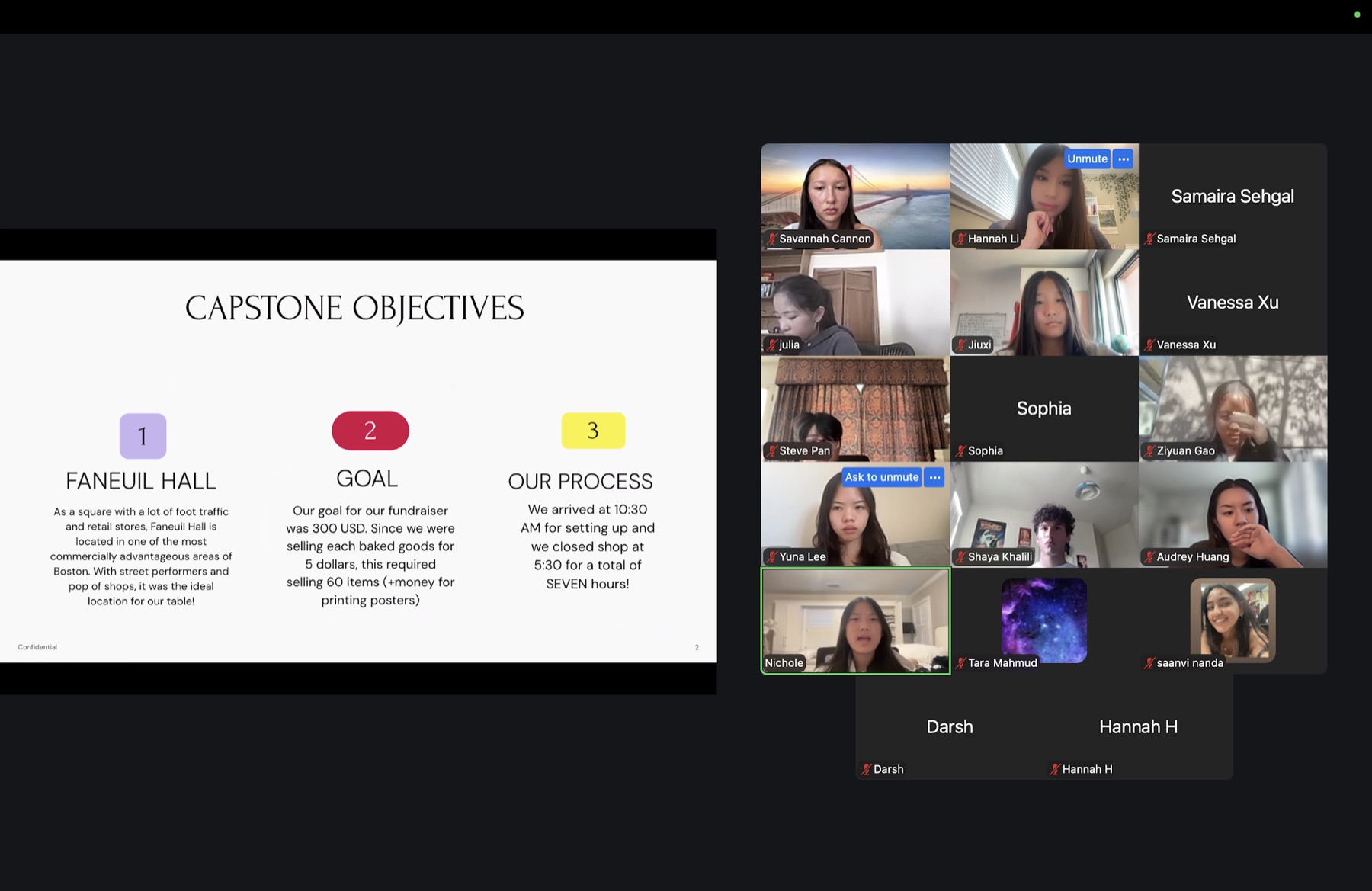Click the muted mic icon beside Jiuxi
Image resolution: width=1372 pixels, height=891 pixels.
[960, 345]
